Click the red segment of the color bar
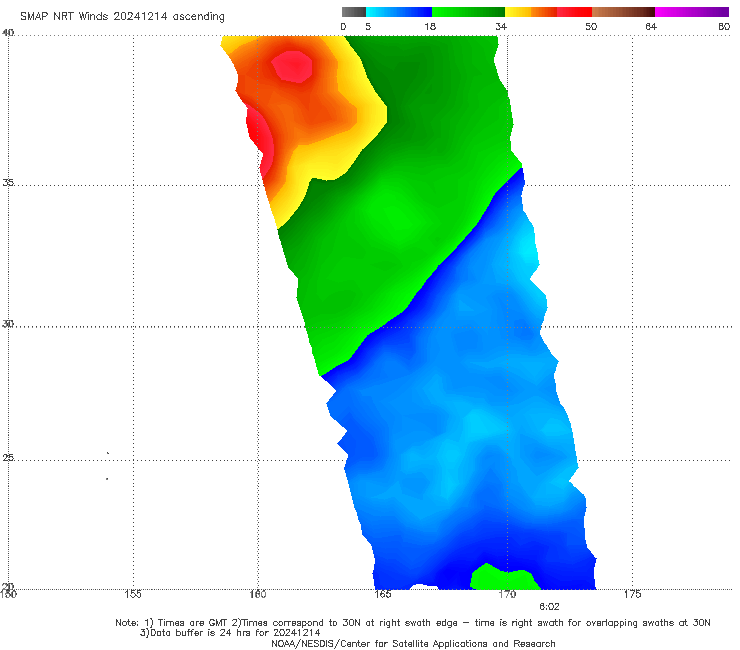 pyautogui.click(x=574, y=12)
